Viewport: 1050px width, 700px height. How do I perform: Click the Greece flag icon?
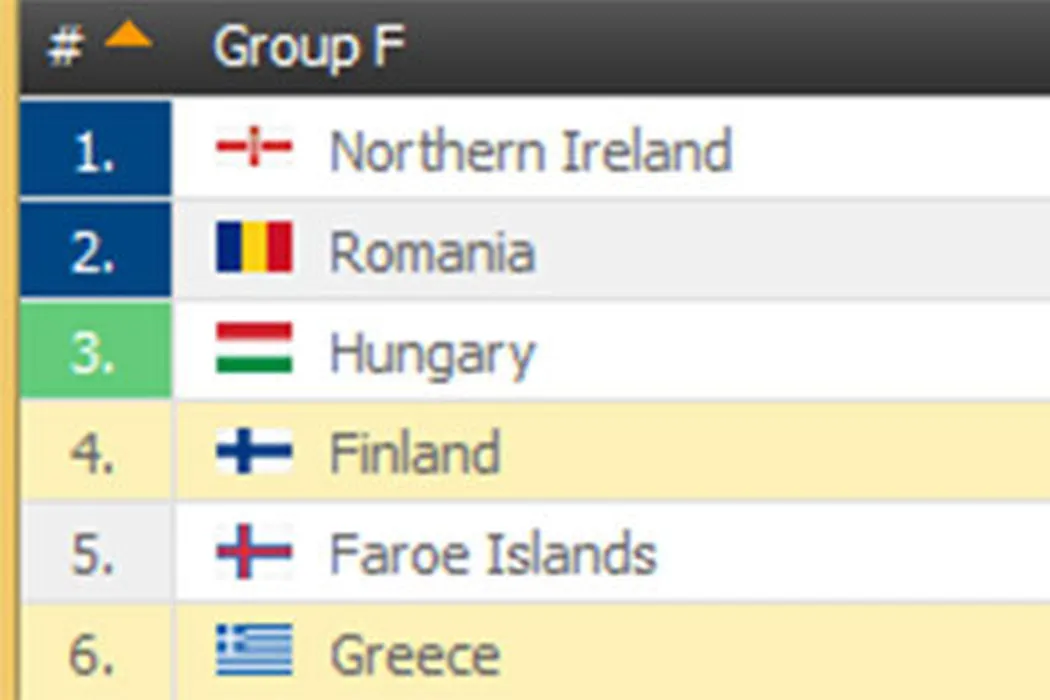tap(254, 651)
